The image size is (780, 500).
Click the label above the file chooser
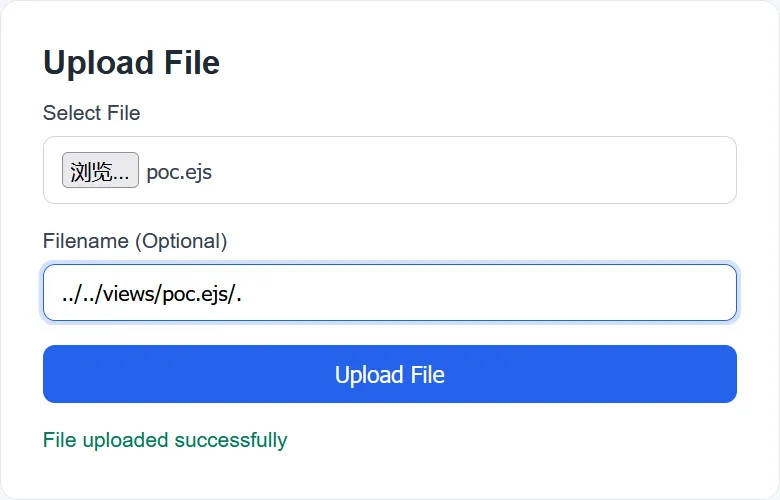pyautogui.click(x=91, y=113)
